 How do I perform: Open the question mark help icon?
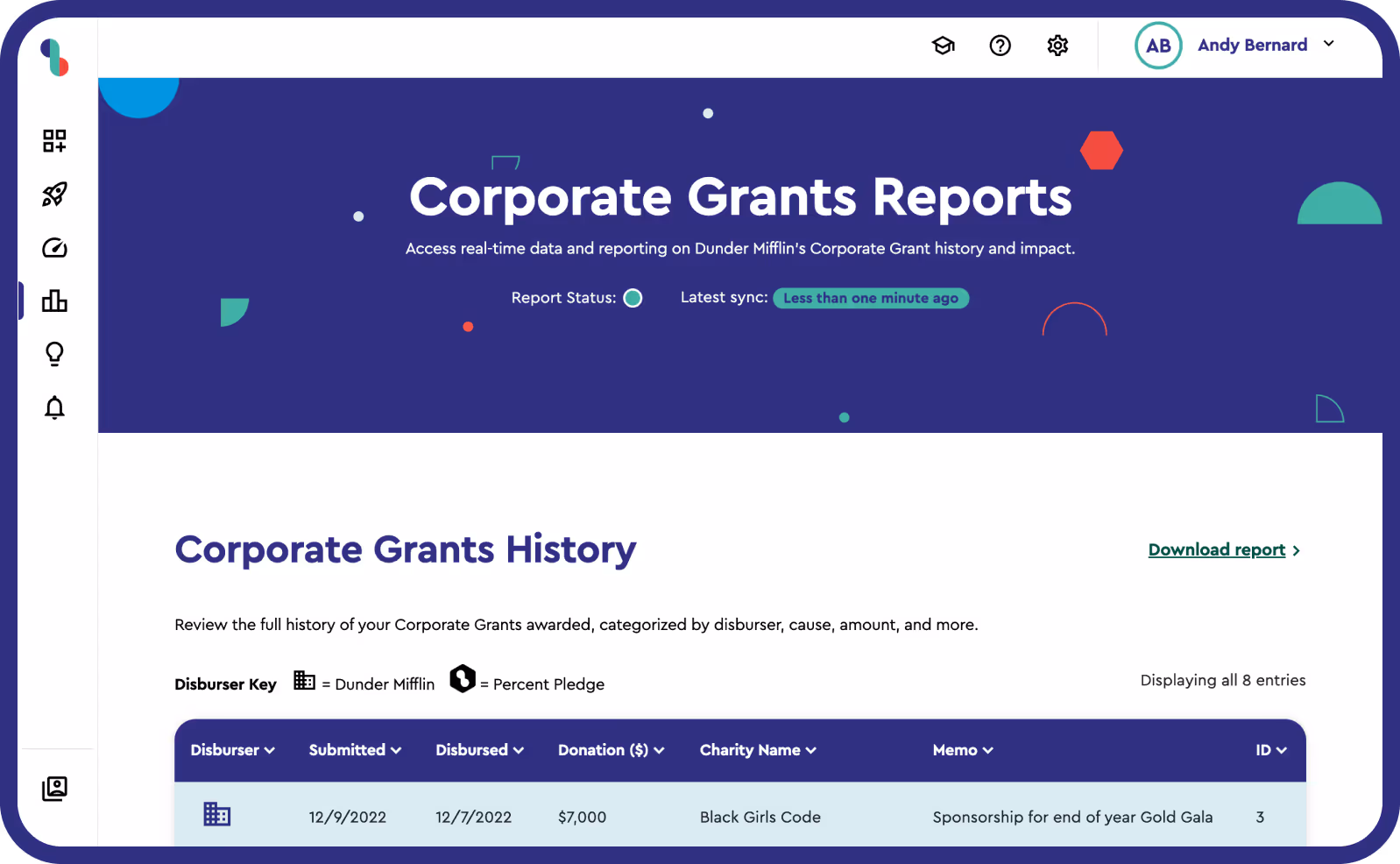[x=1000, y=46]
